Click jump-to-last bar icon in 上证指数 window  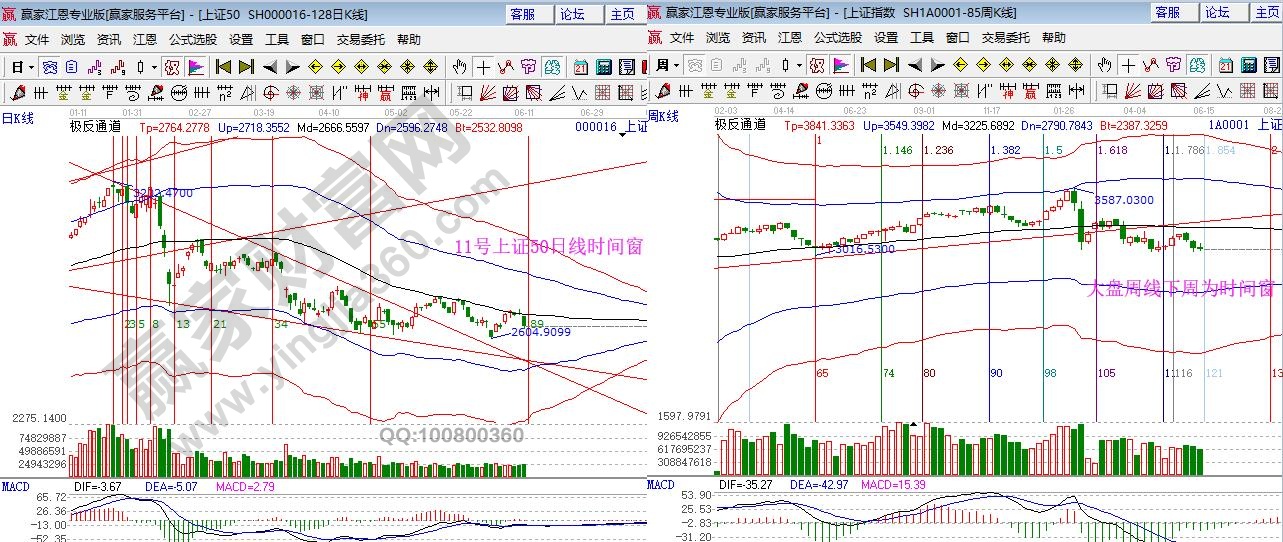point(891,67)
